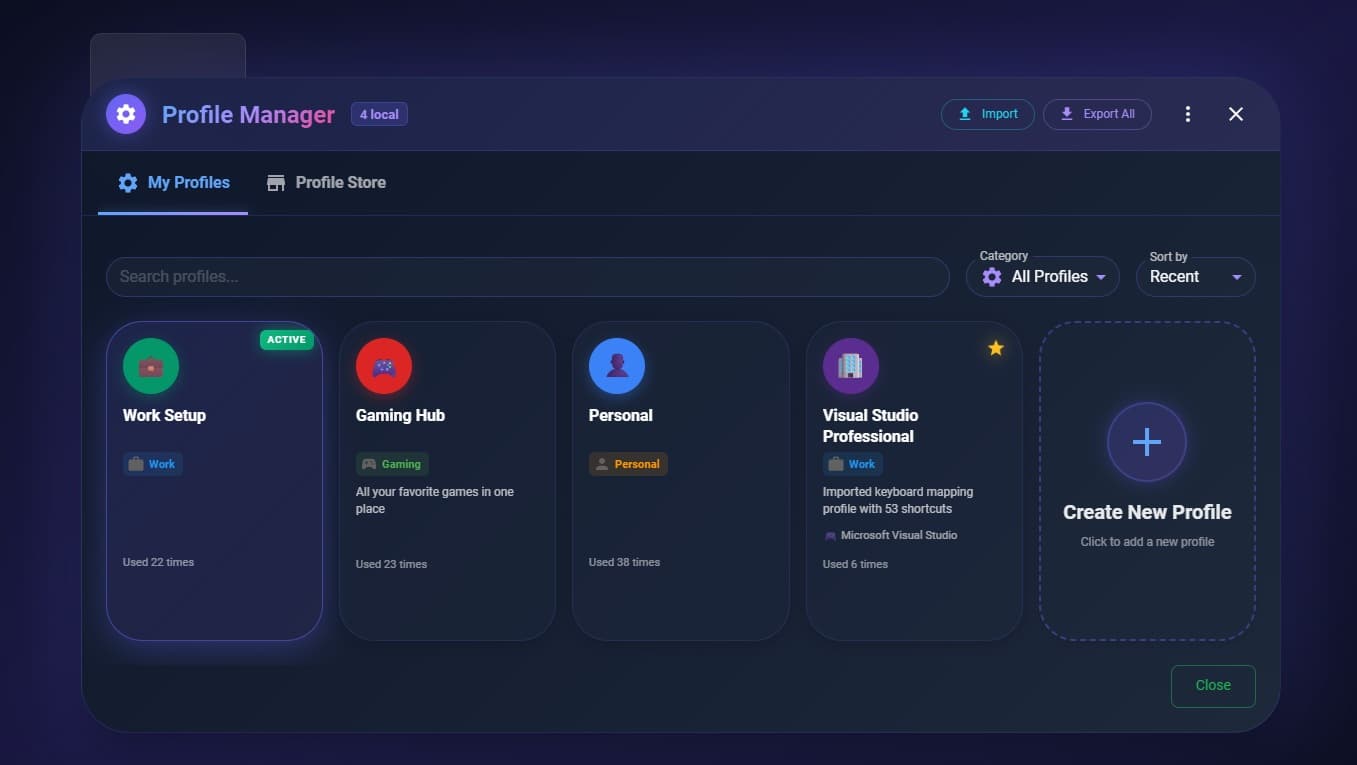Click the Work Setup profile avatar icon
Image resolution: width=1357 pixels, height=765 pixels.
point(151,365)
